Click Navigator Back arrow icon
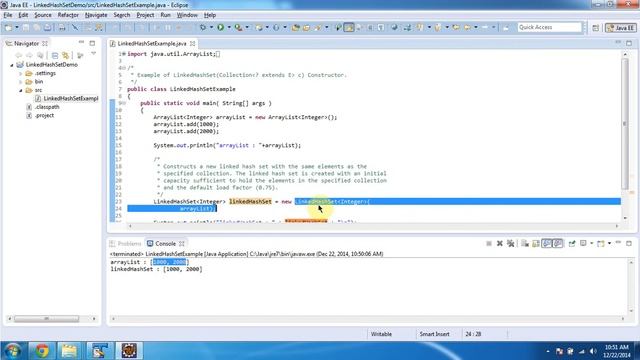The image size is (640, 360). click(18, 55)
